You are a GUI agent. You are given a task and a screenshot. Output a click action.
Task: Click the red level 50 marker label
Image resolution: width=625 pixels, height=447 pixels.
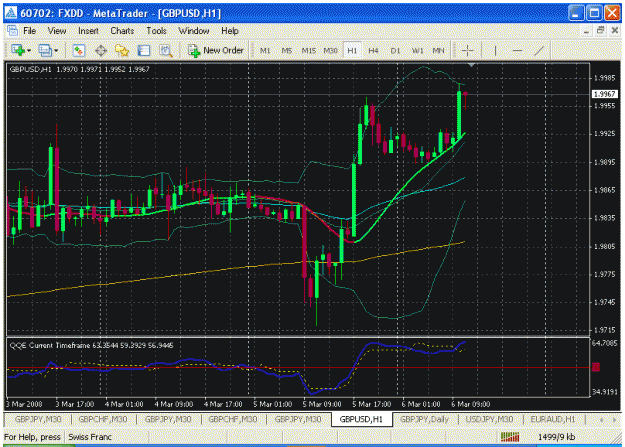coord(596,367)
